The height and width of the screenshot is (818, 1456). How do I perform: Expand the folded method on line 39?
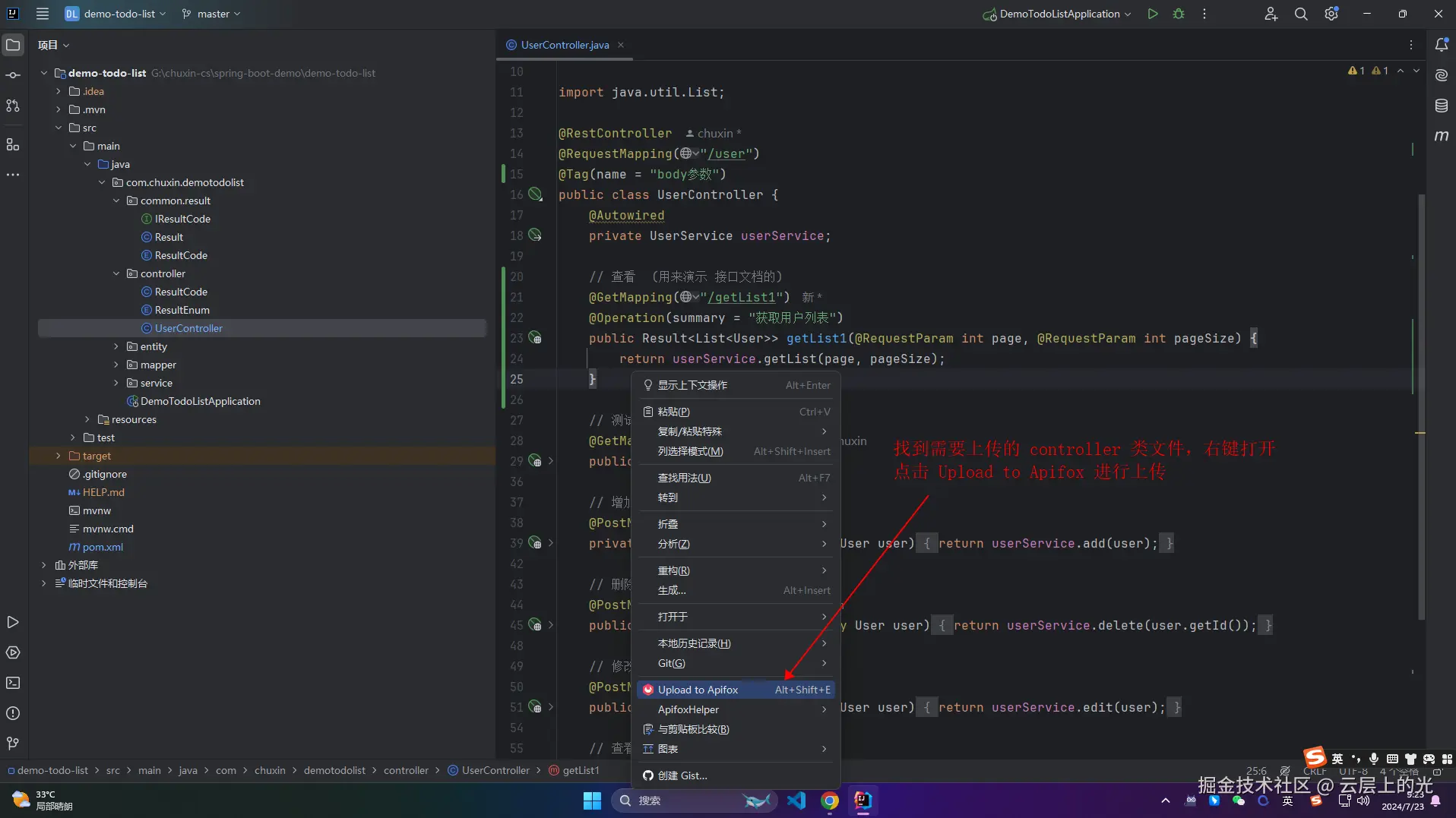tap(551, 543)
